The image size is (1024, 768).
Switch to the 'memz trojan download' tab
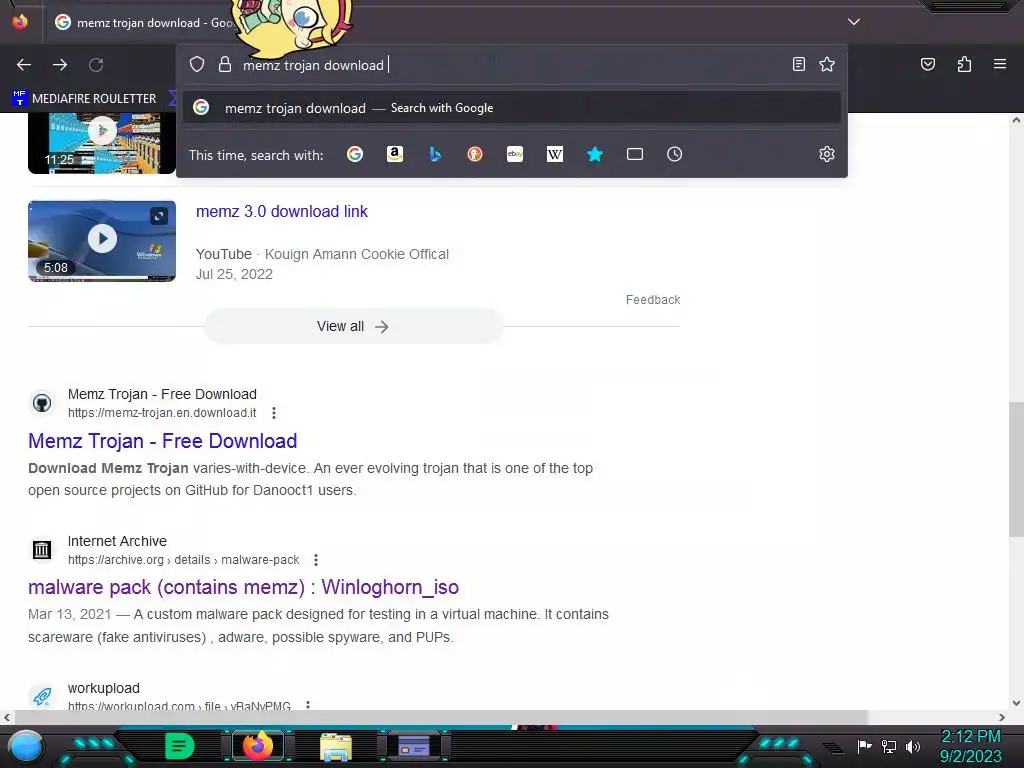point(144,22)
